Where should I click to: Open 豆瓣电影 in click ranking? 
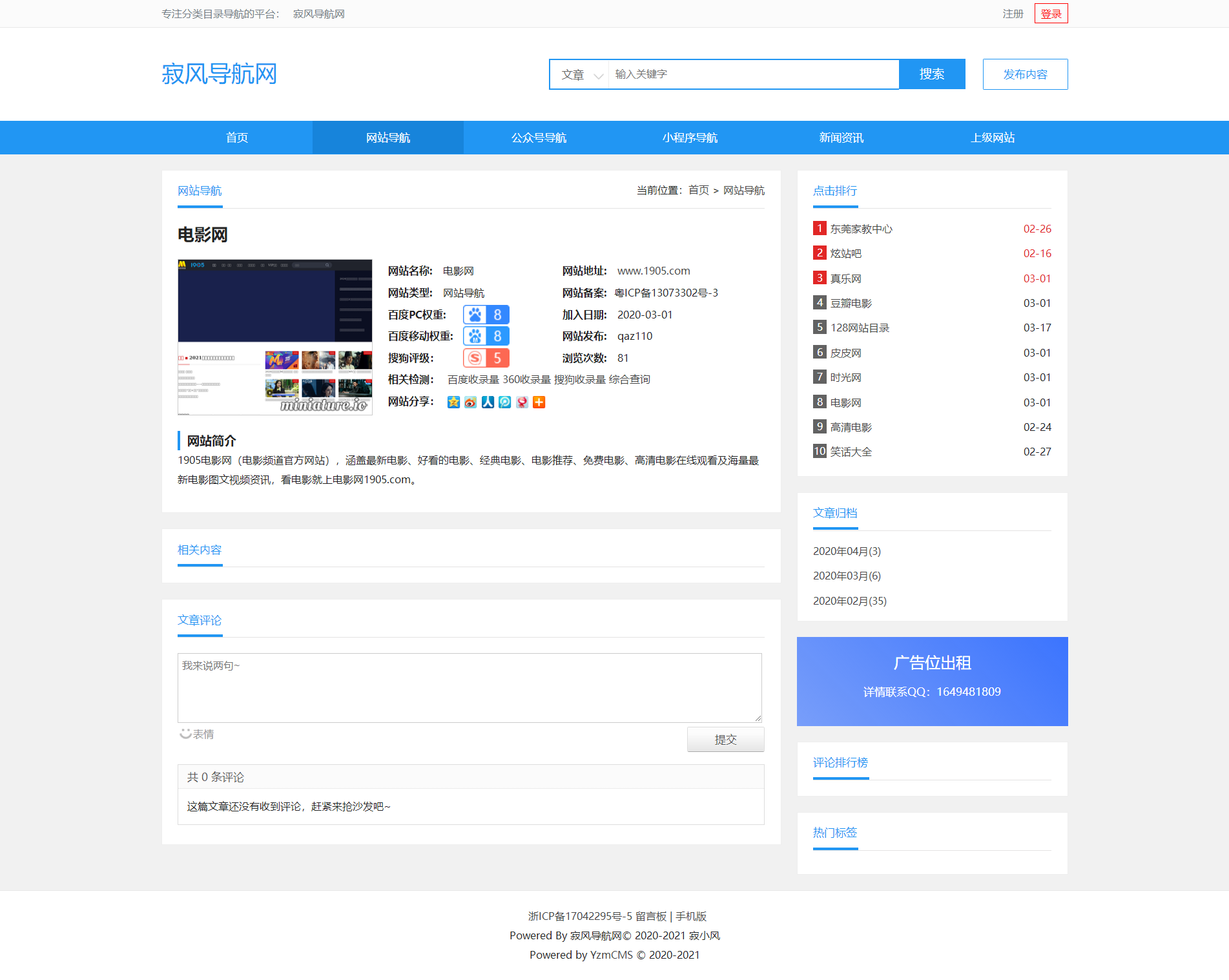(x=851, y=303)
